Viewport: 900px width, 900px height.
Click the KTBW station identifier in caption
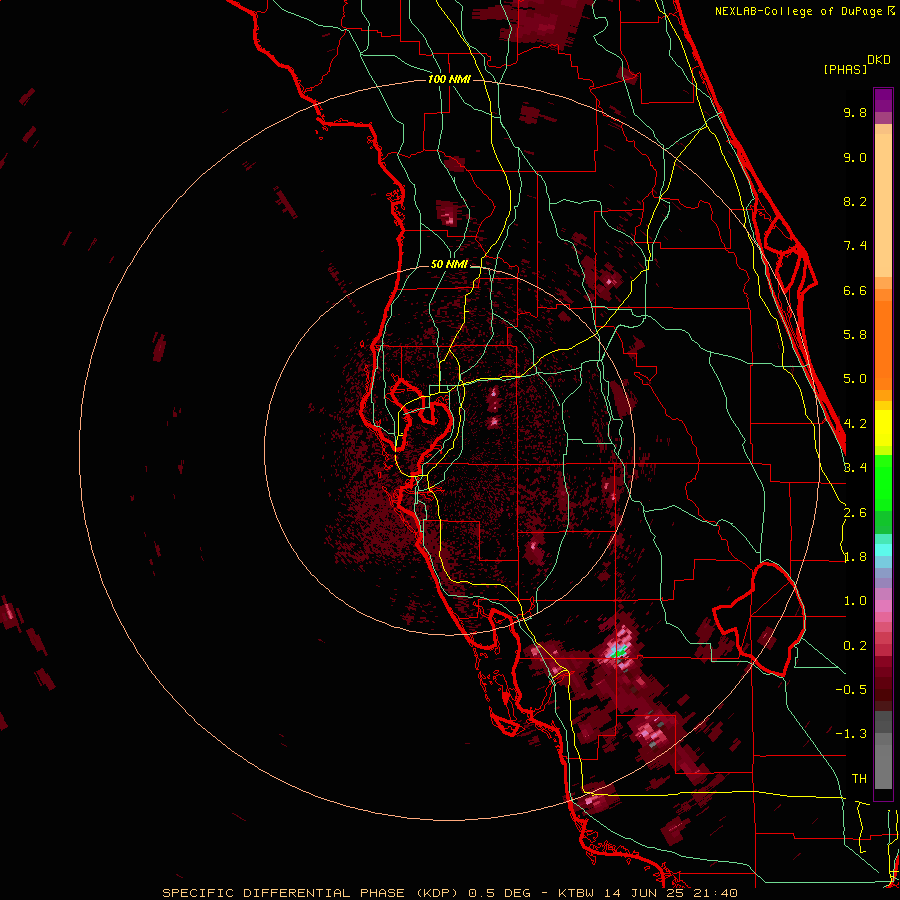tap(576, 893)
